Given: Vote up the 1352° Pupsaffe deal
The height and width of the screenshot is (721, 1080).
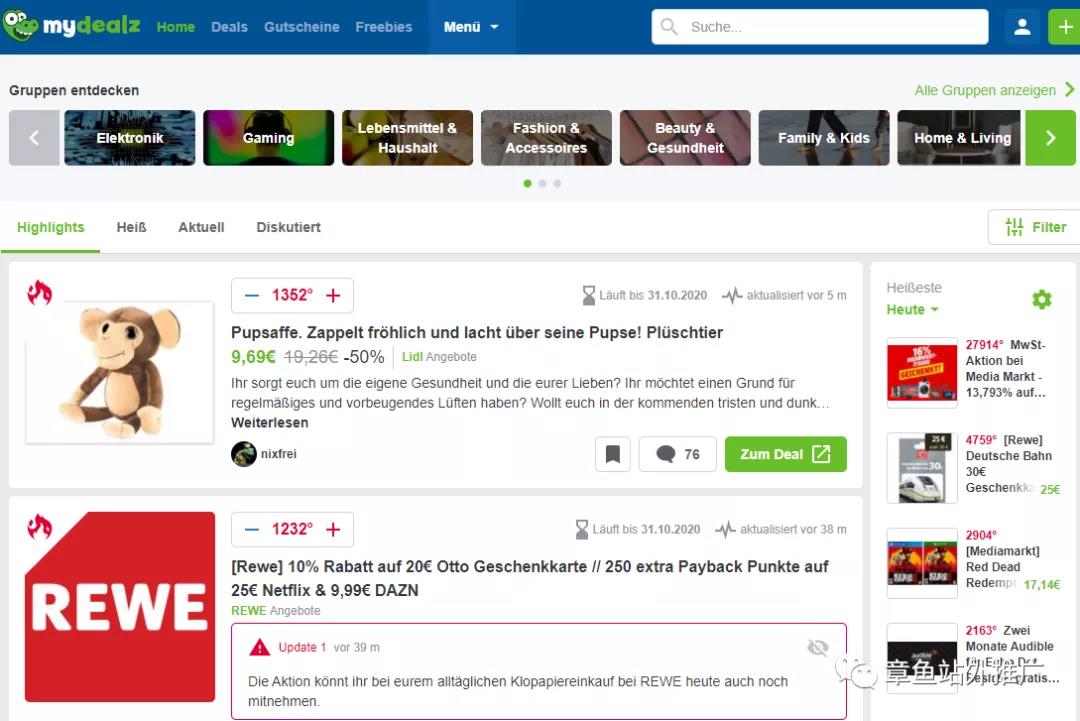Looking at the screenshot, I should pyautogui.click(x=333, y=295).
